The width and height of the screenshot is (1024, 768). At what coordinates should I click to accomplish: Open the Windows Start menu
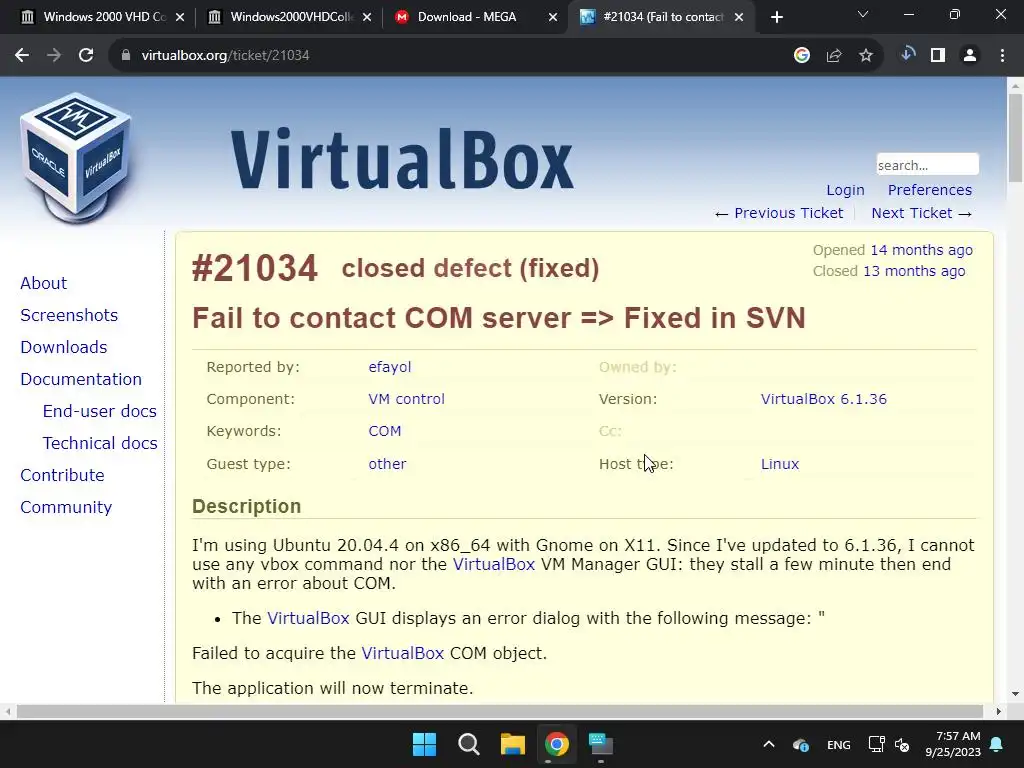424,744
